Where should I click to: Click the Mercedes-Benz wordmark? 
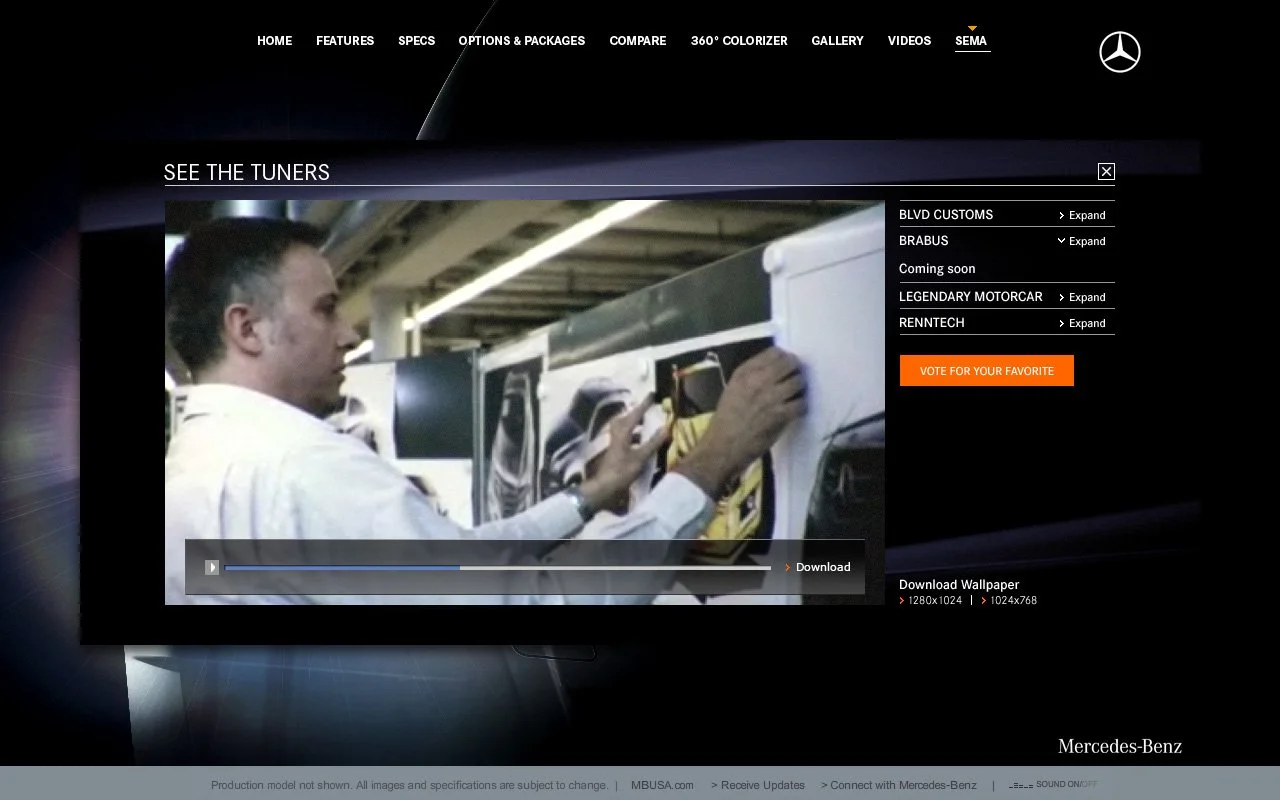pos(1120,746)
